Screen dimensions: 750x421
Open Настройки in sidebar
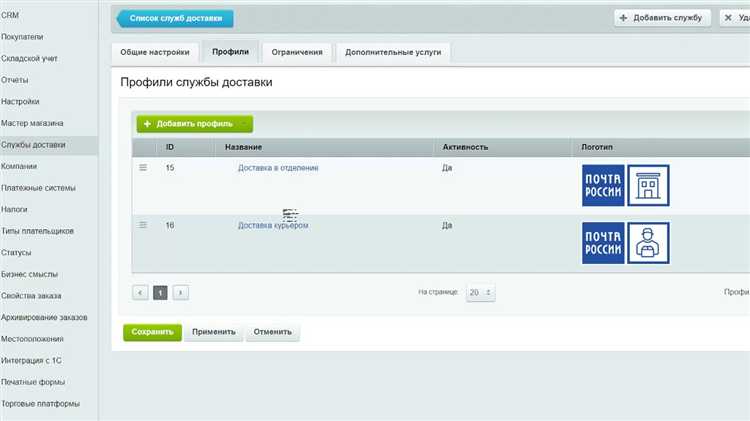(20, 101)
